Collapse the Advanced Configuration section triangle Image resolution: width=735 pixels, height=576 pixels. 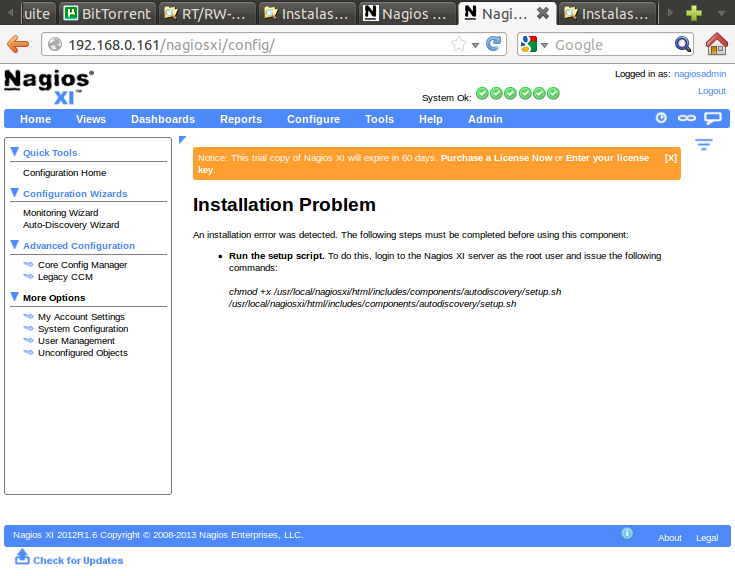pyautogui.click(x=15, y=245)
